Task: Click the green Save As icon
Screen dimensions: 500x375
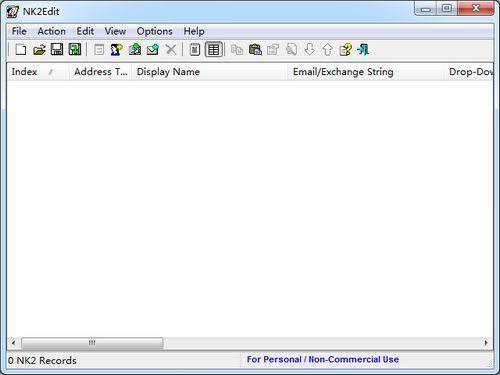Action: pyautogui.click(x=75, y=50)
